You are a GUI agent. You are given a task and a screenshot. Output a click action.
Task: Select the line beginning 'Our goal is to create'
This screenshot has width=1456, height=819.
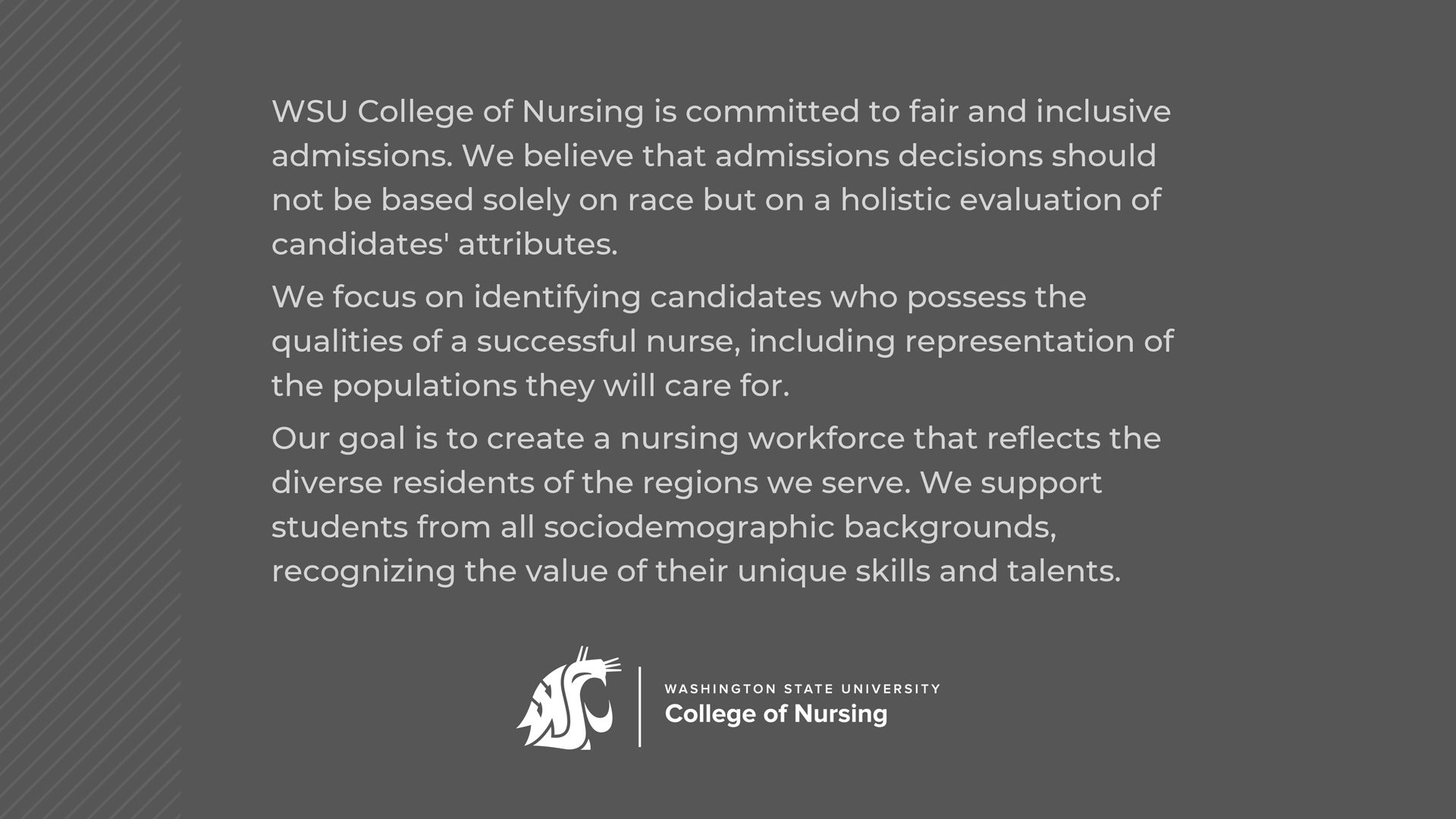pyautogui.click(x=716, y=438)
